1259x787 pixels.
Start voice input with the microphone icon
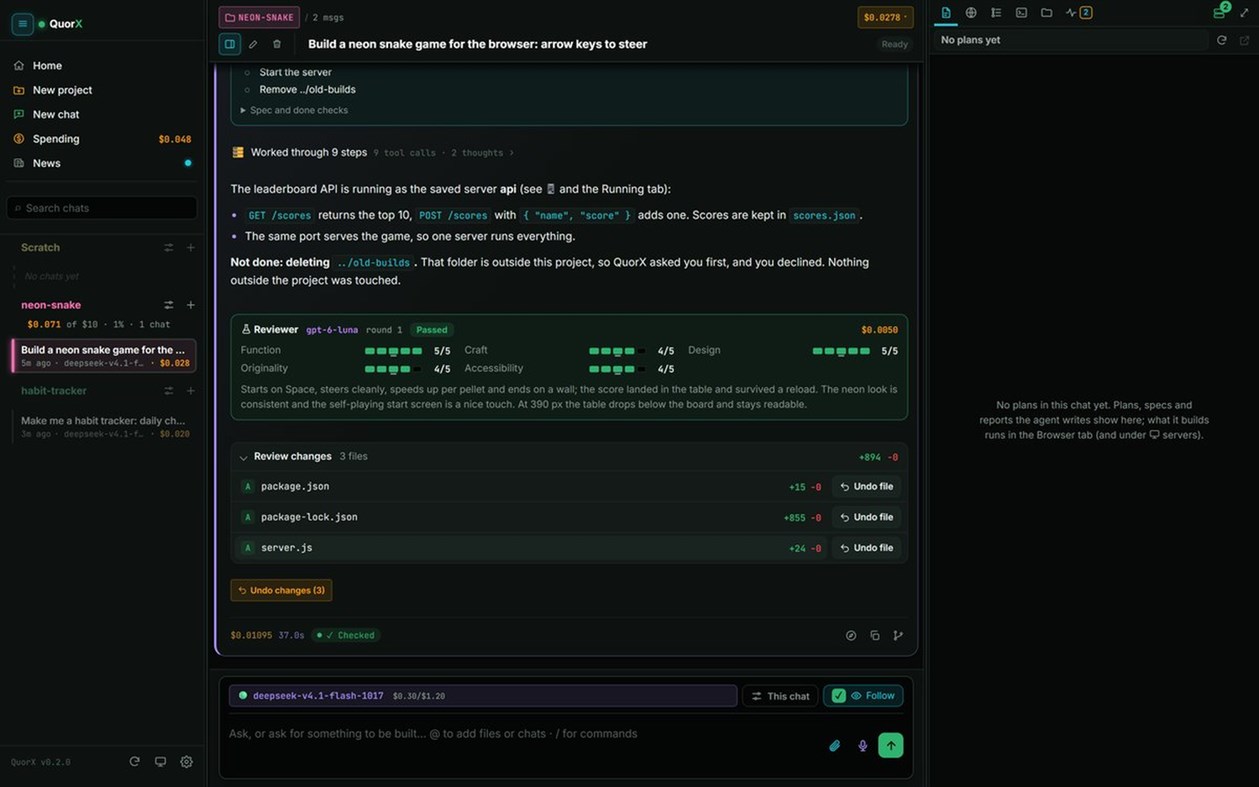click(x=863, y=746)
